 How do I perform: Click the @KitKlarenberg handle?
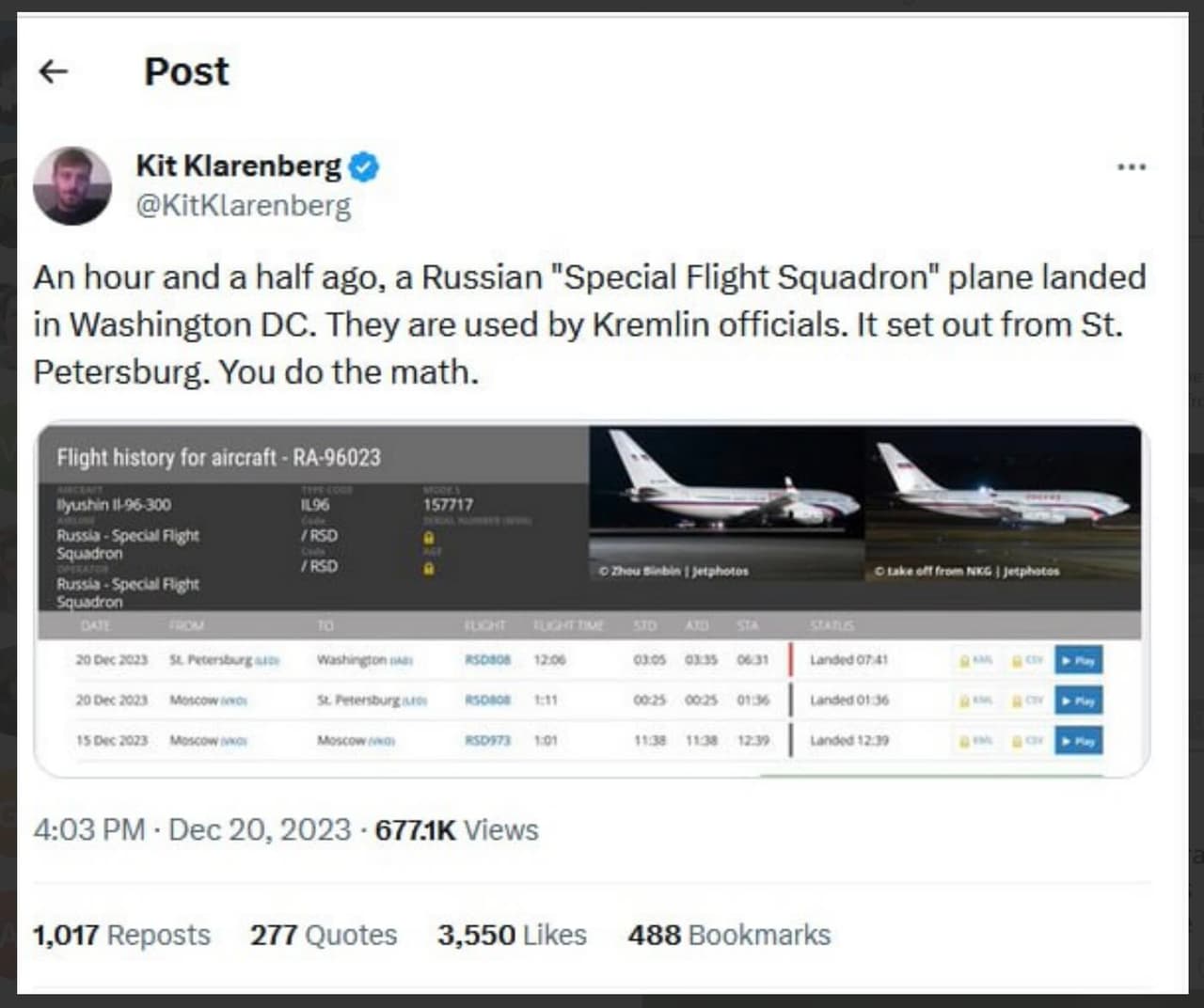244,205
